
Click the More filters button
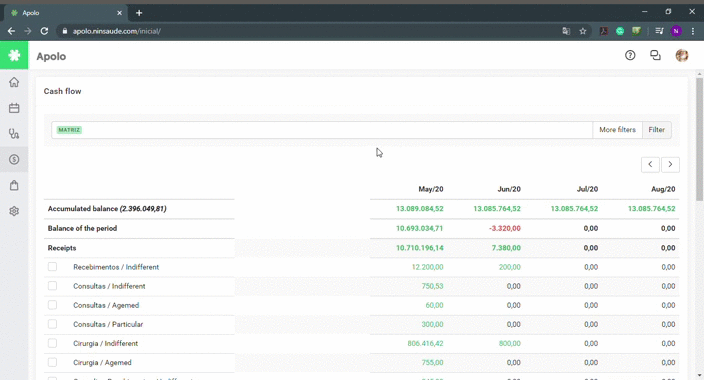coord(617,130)
